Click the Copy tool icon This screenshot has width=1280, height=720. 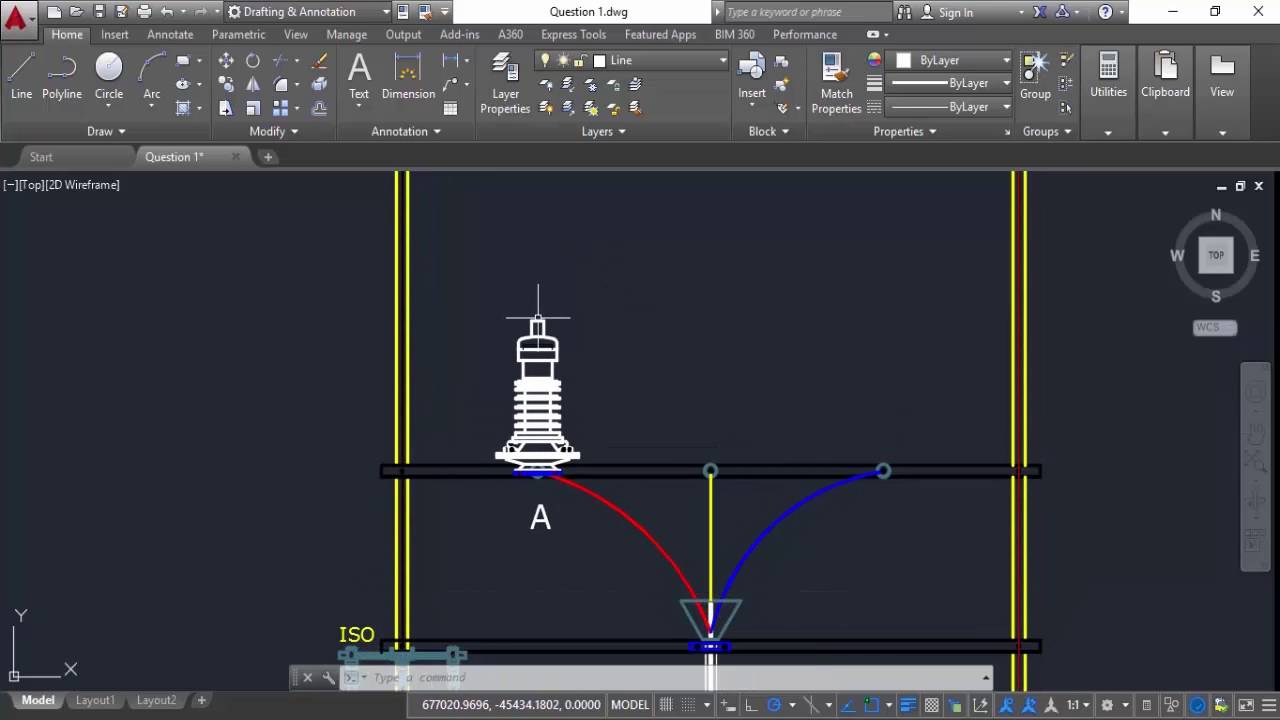(x=226, y=85)
